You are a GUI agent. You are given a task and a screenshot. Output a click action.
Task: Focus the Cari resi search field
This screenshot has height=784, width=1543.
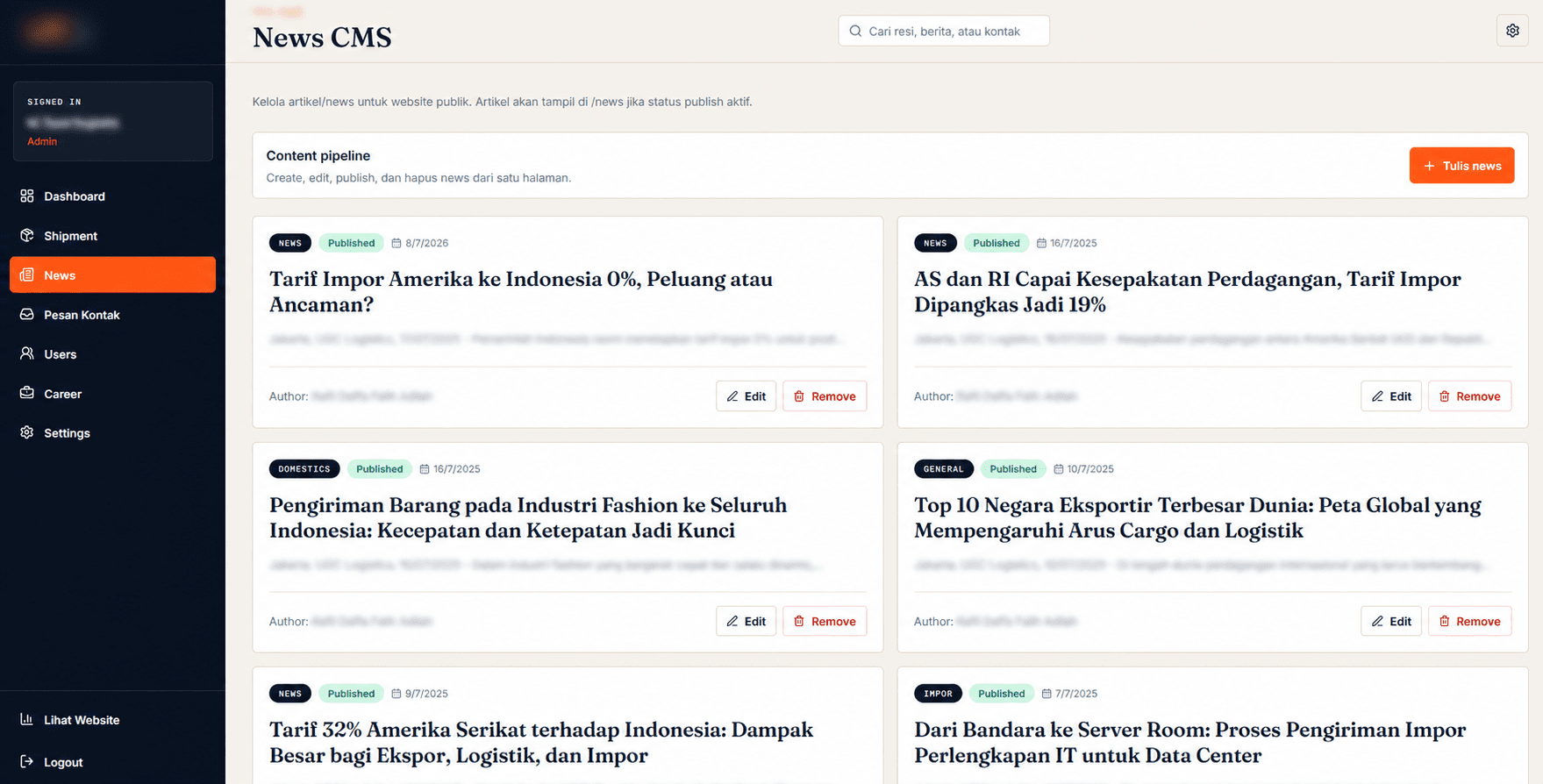pyautogui.click(x=944, y=31)
